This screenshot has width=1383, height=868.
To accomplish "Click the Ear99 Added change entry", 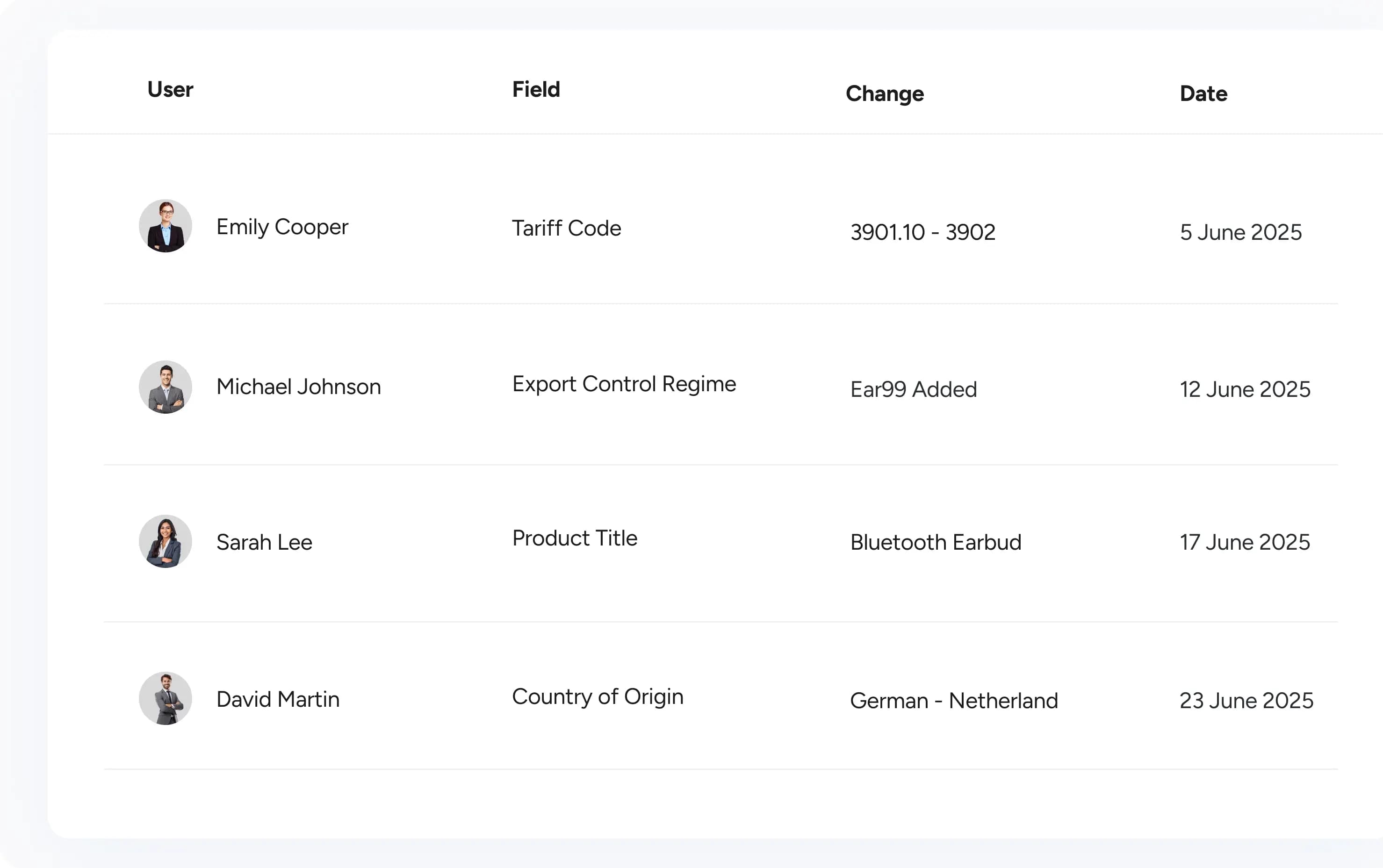I will click(914, 389).
